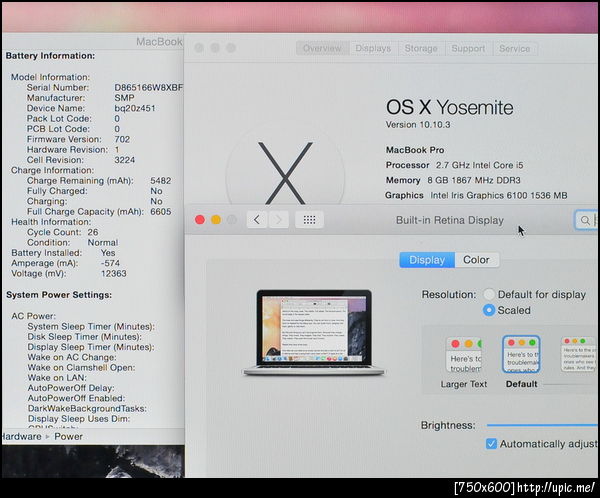Select Default for display resolution

tap(489, 294)
